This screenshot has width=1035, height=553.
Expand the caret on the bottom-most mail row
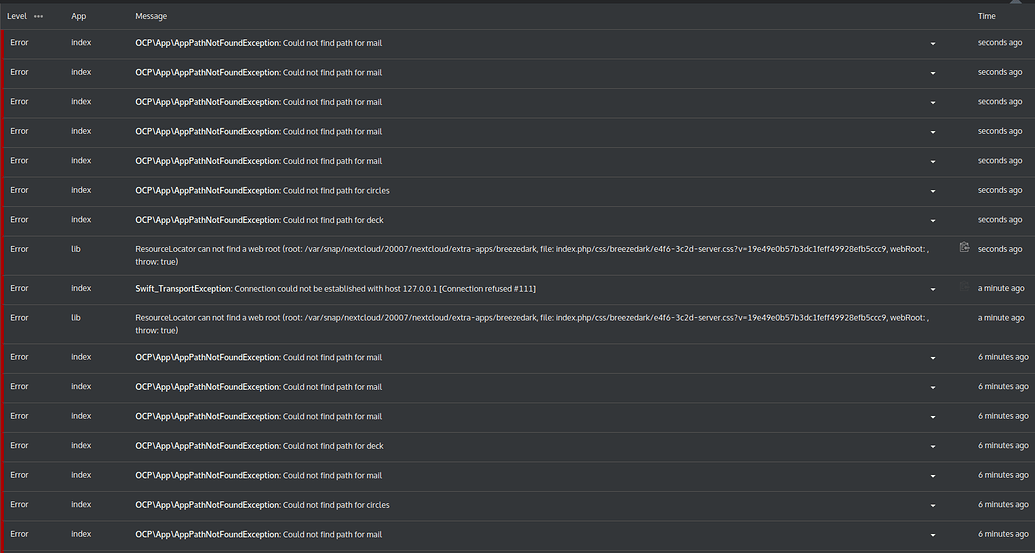coord(933,535)
